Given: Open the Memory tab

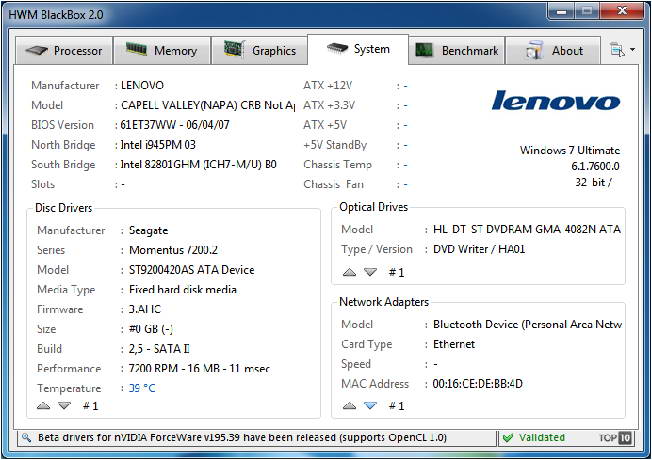Looking at the screenshot, I should [x=162, y=50].
